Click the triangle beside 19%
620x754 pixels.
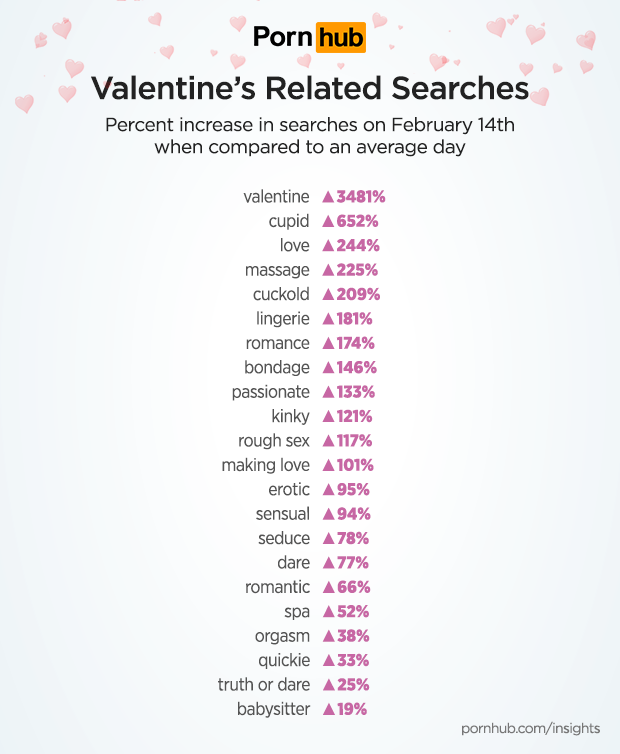pos(327,709)
